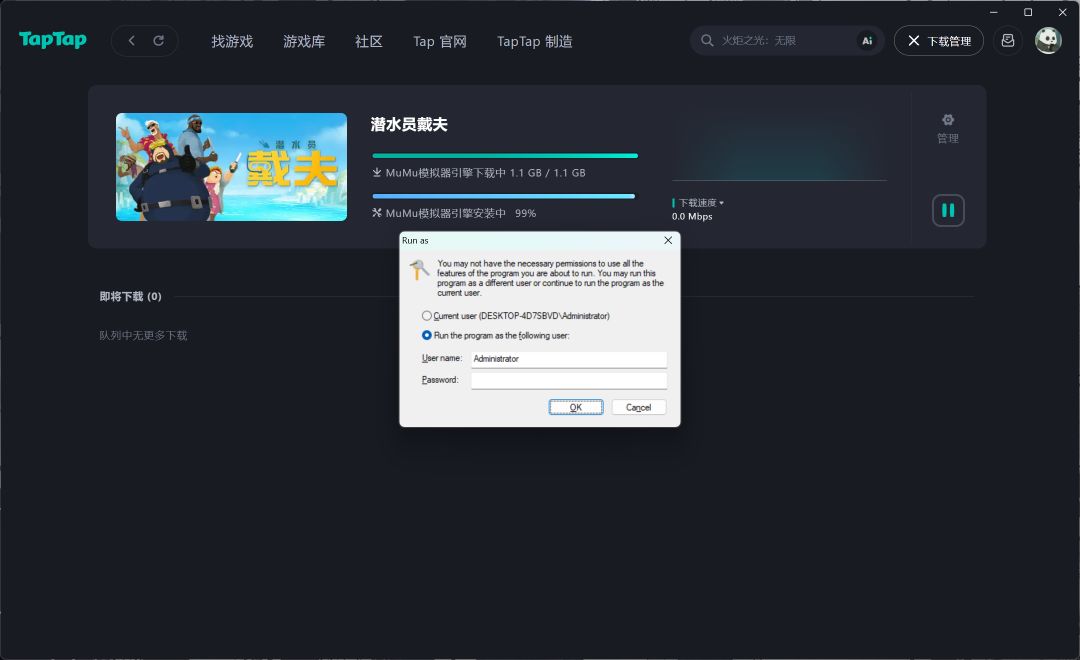The height and width of the screenshot is (660, 1080).
Task: Click the TapTap logo
Action: pyautogui.click(x=53, y=40)
